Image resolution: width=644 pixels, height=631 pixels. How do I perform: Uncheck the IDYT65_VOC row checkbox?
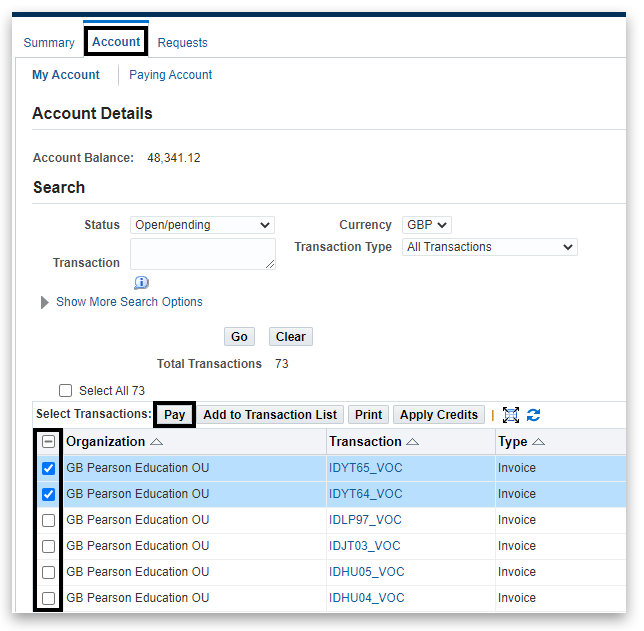pyautogui.click(x=48, y=468)
